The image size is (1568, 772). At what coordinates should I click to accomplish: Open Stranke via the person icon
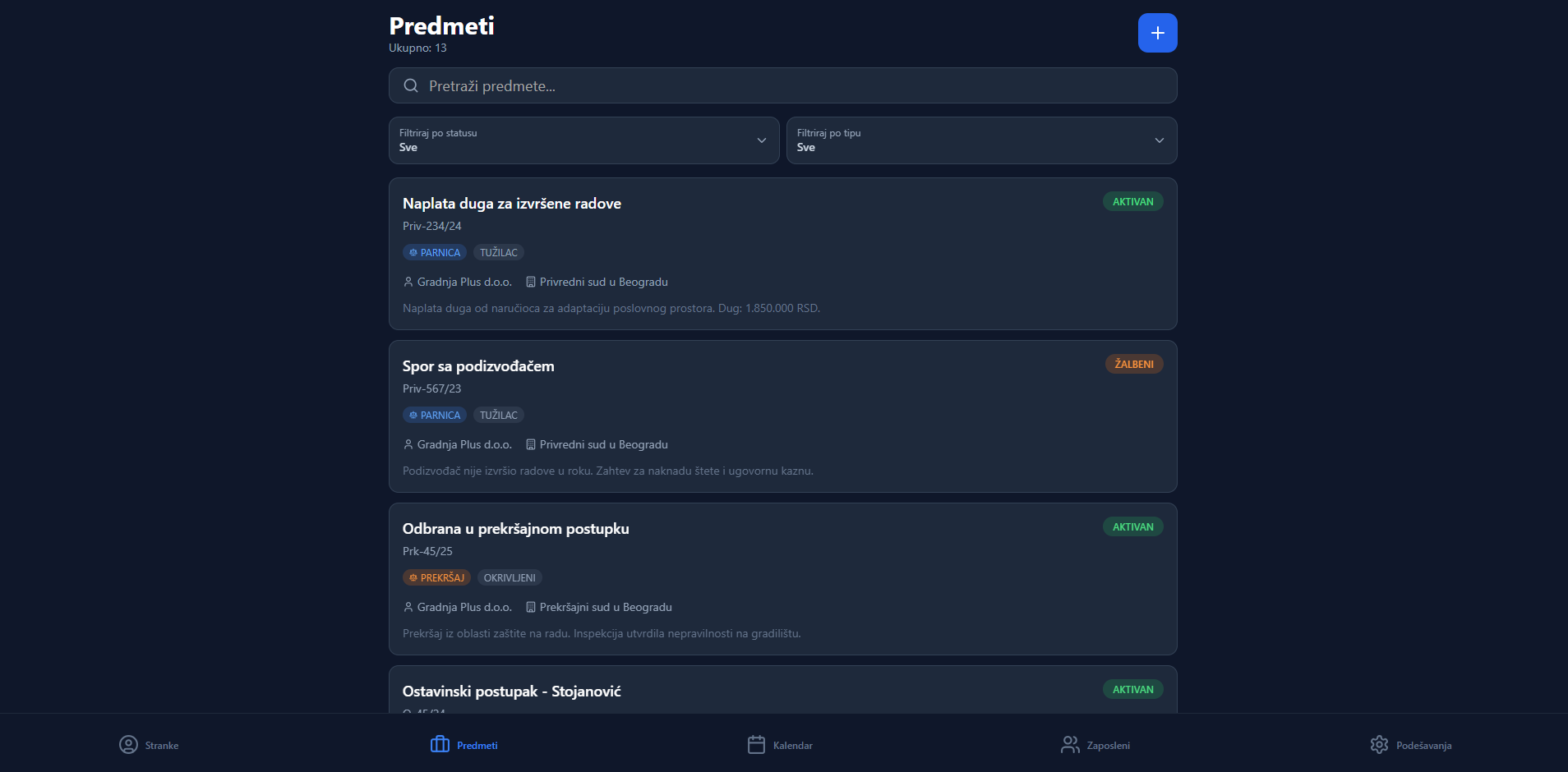(128, 745)
